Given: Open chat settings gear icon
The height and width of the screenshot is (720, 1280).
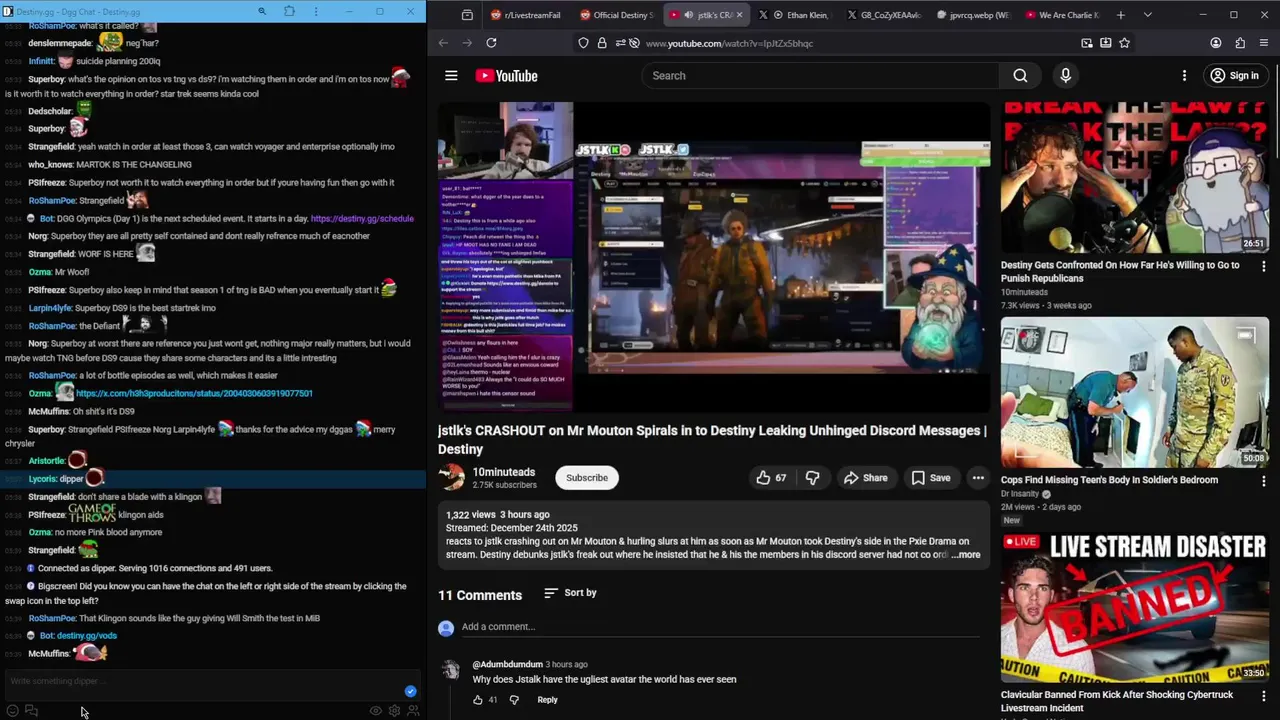Looking at the screenshot, I should pos(395,711).
